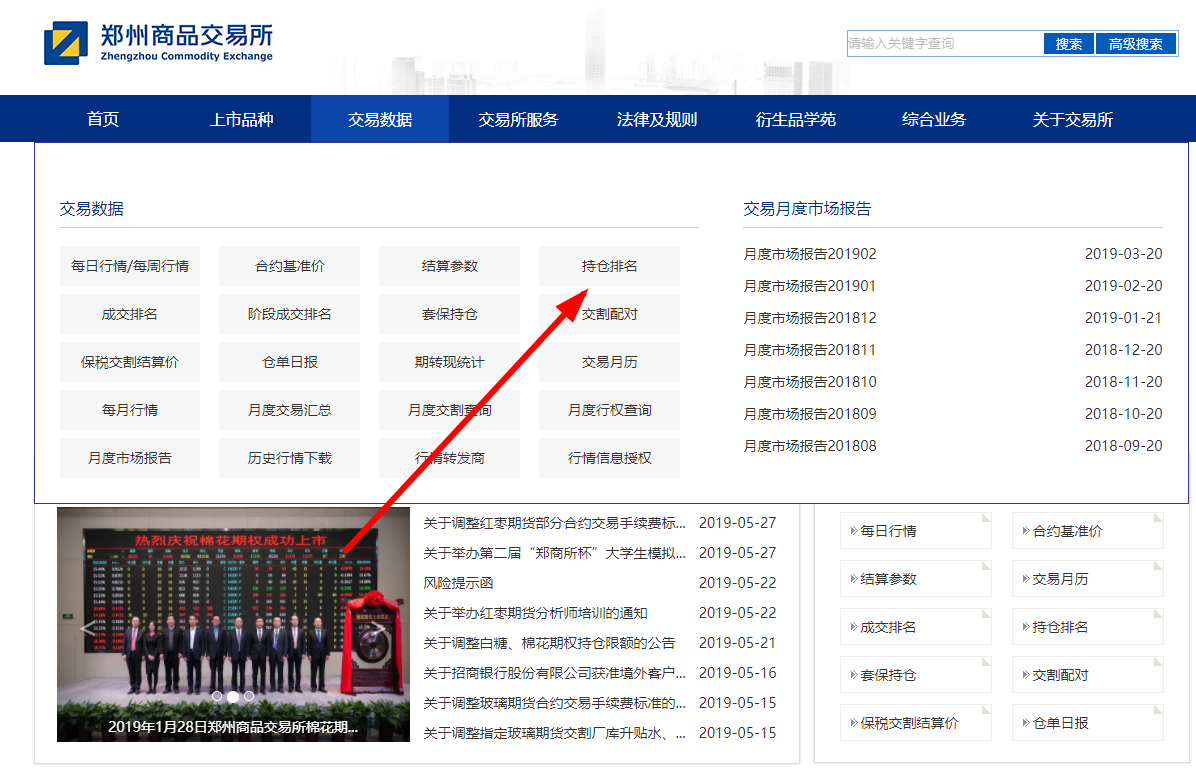The height and width of the screenshot is (768, 1196).
Task: Select the third carousel dot indicator
Action: click(249, 696)
